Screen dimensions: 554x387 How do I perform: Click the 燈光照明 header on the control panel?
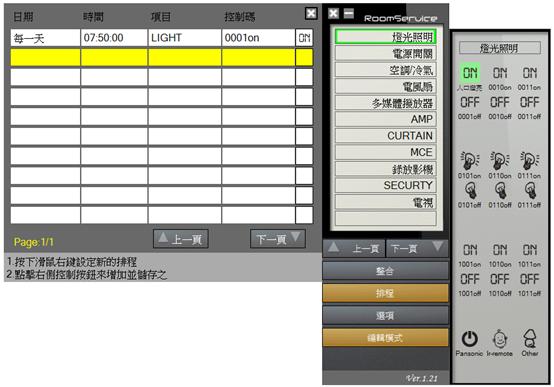tap(500, 48)
